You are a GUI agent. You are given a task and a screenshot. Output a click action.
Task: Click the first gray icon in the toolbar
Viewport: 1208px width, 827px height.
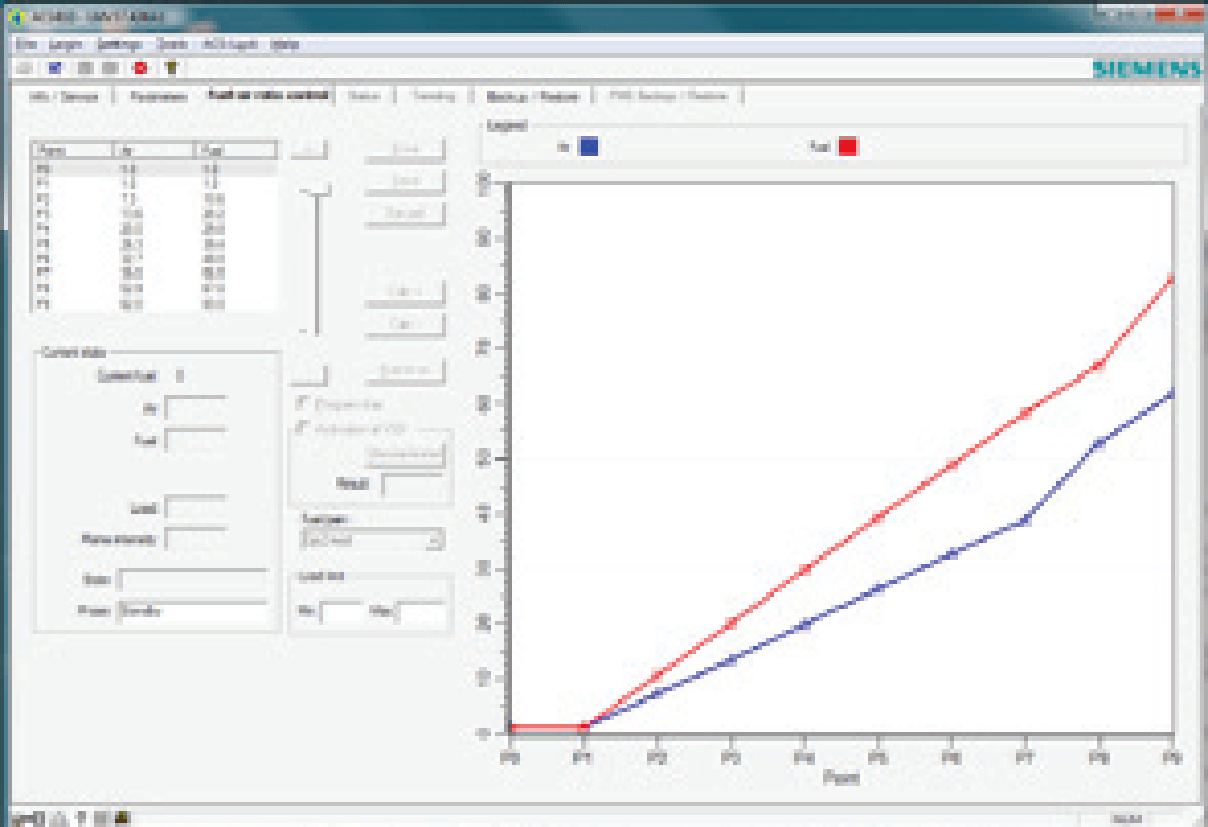pos(24,68)
